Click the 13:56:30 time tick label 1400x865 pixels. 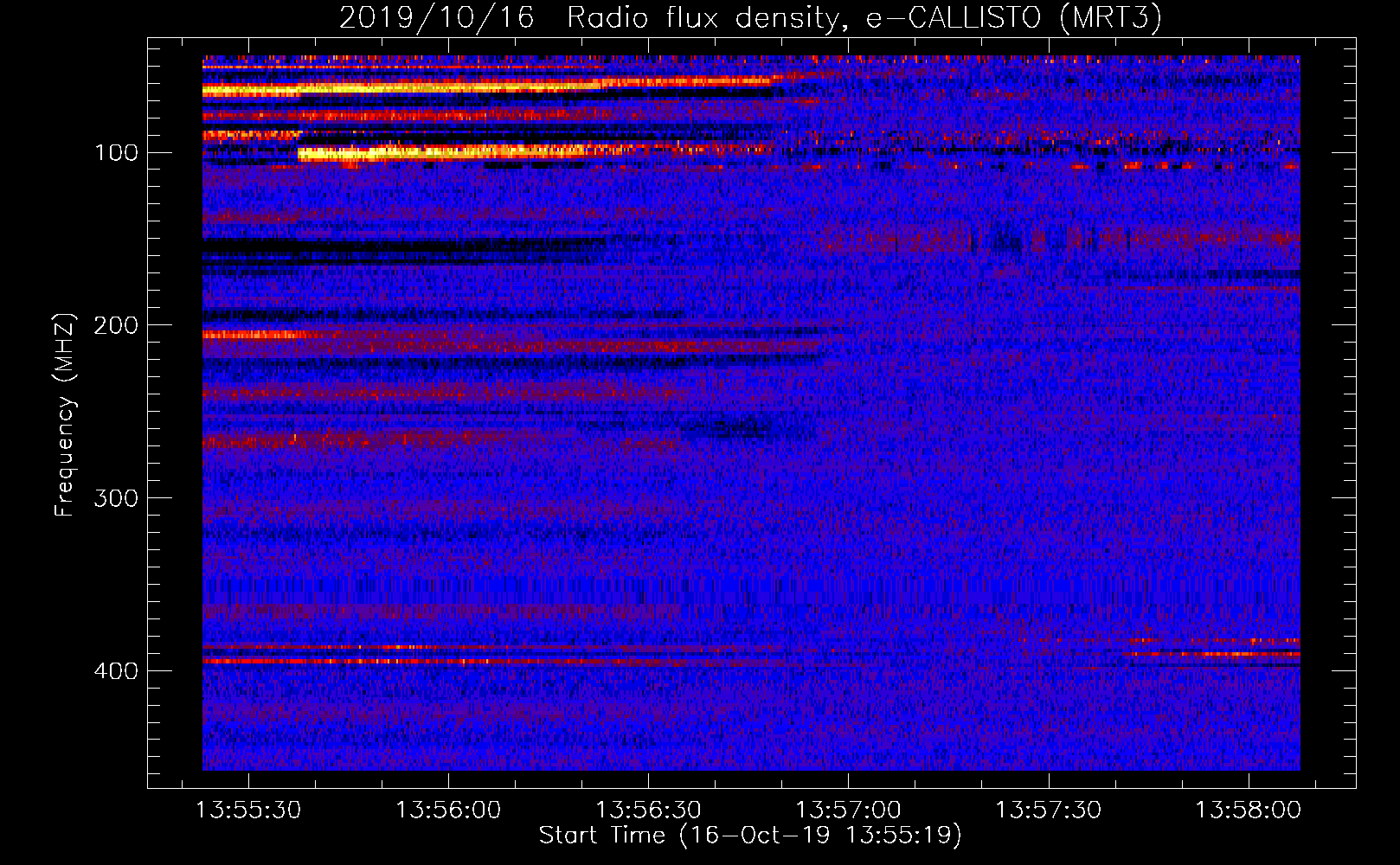coord(648,811)
